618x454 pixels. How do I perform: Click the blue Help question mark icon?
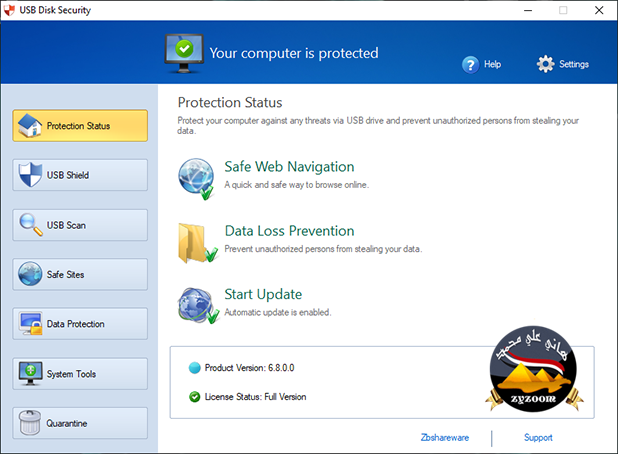(470, 65)
